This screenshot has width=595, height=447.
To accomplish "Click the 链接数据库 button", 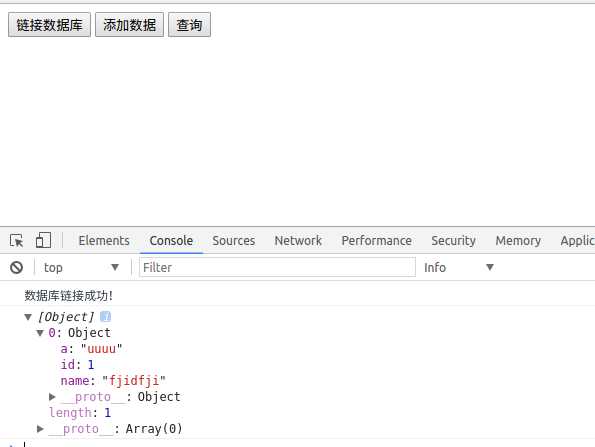I will 49,25.
